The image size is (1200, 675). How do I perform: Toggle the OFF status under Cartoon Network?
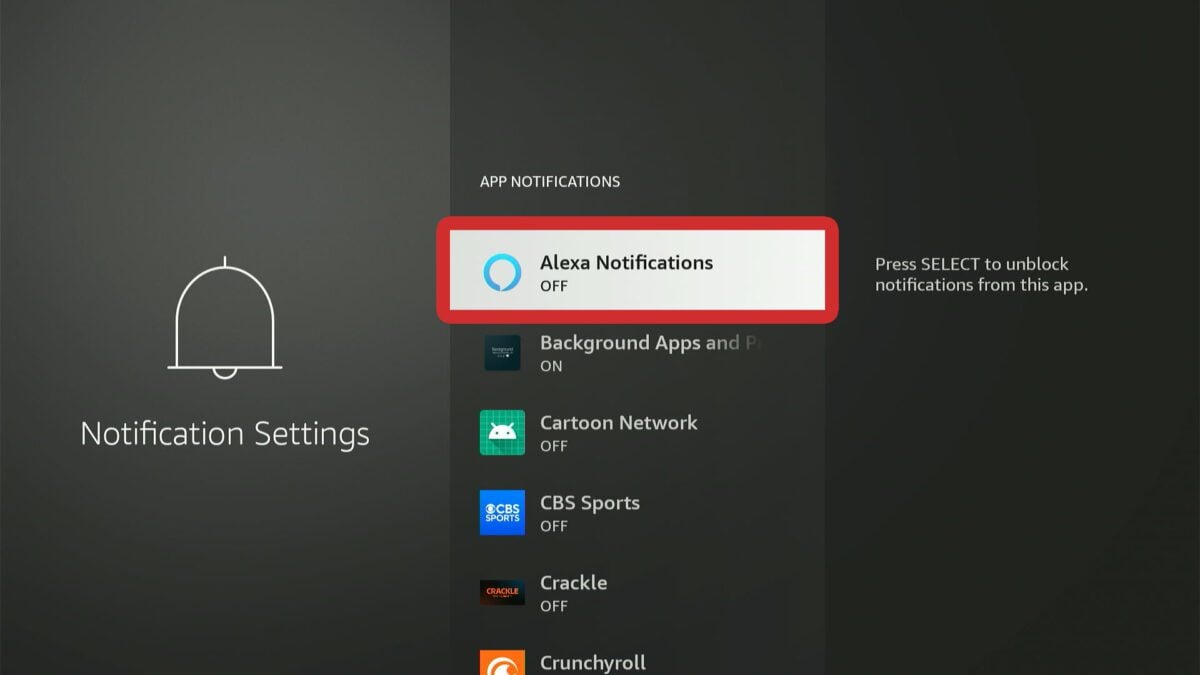pyautogui.click(x=554, y=446)
